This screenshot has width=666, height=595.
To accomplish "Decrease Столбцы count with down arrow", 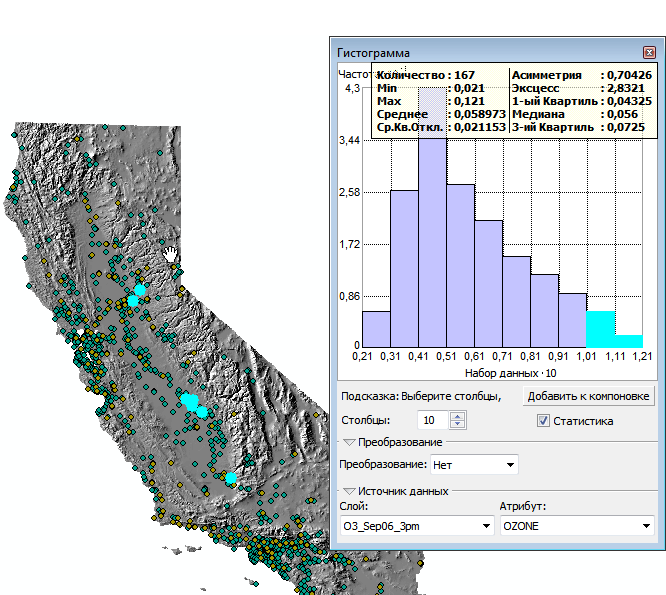I will pos(458,425).
